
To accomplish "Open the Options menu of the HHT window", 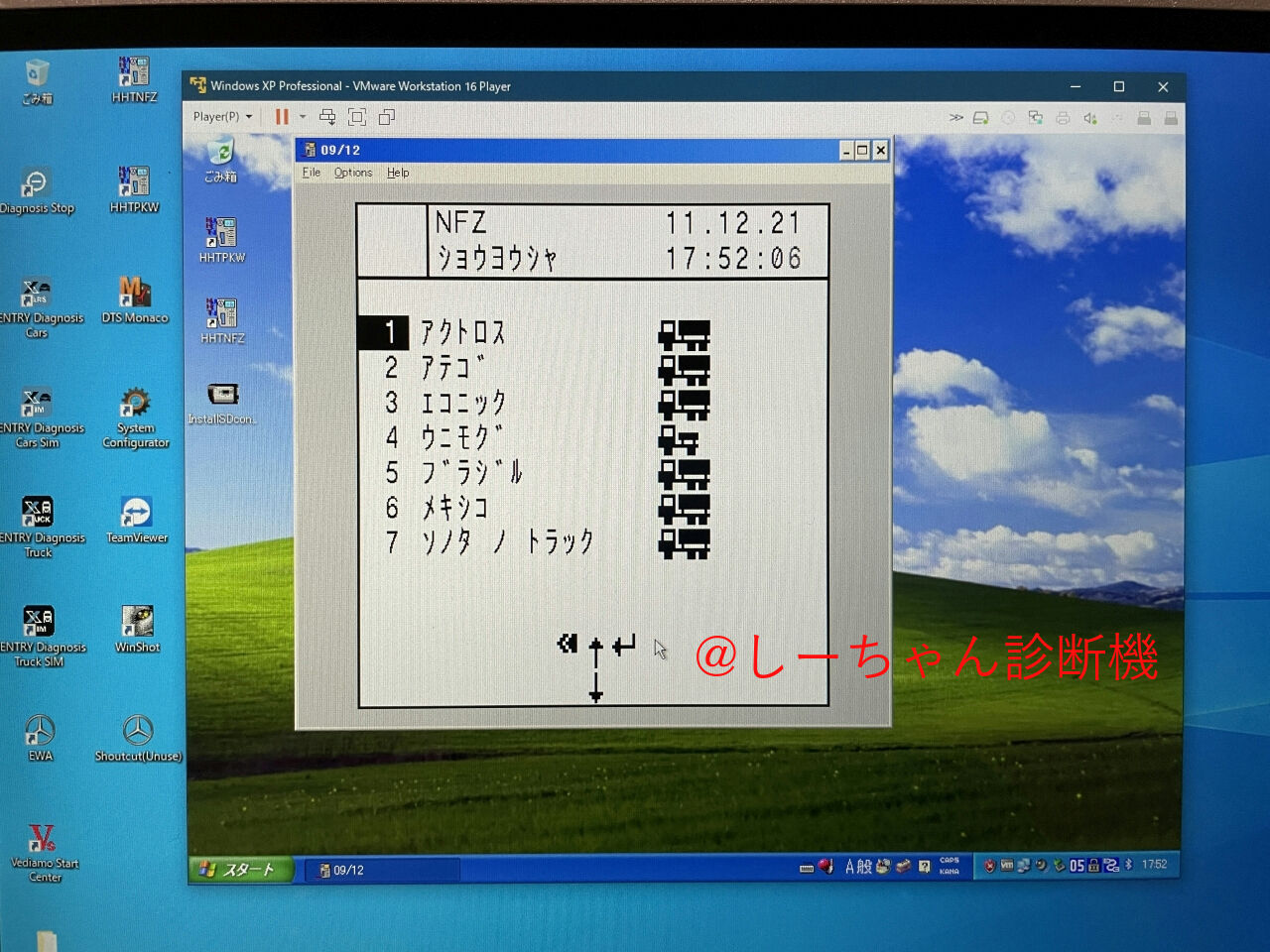I will coord(352,172).
